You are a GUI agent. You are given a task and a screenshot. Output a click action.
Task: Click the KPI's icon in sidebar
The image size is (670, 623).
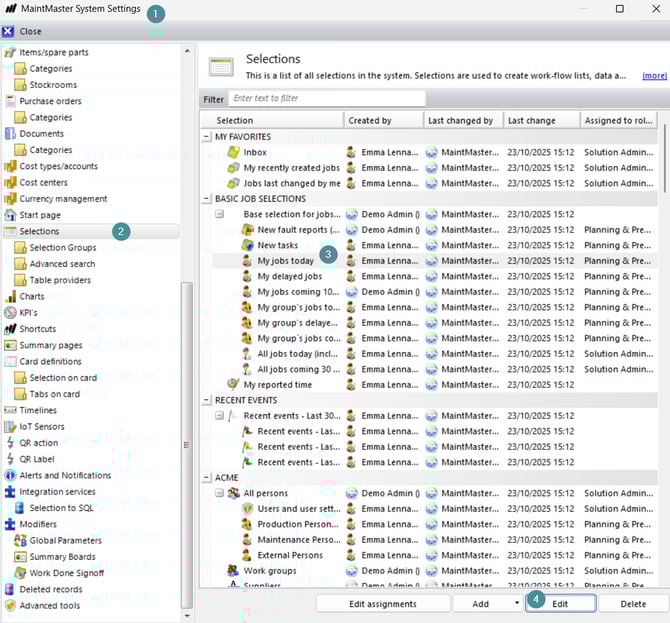[11, 313]
